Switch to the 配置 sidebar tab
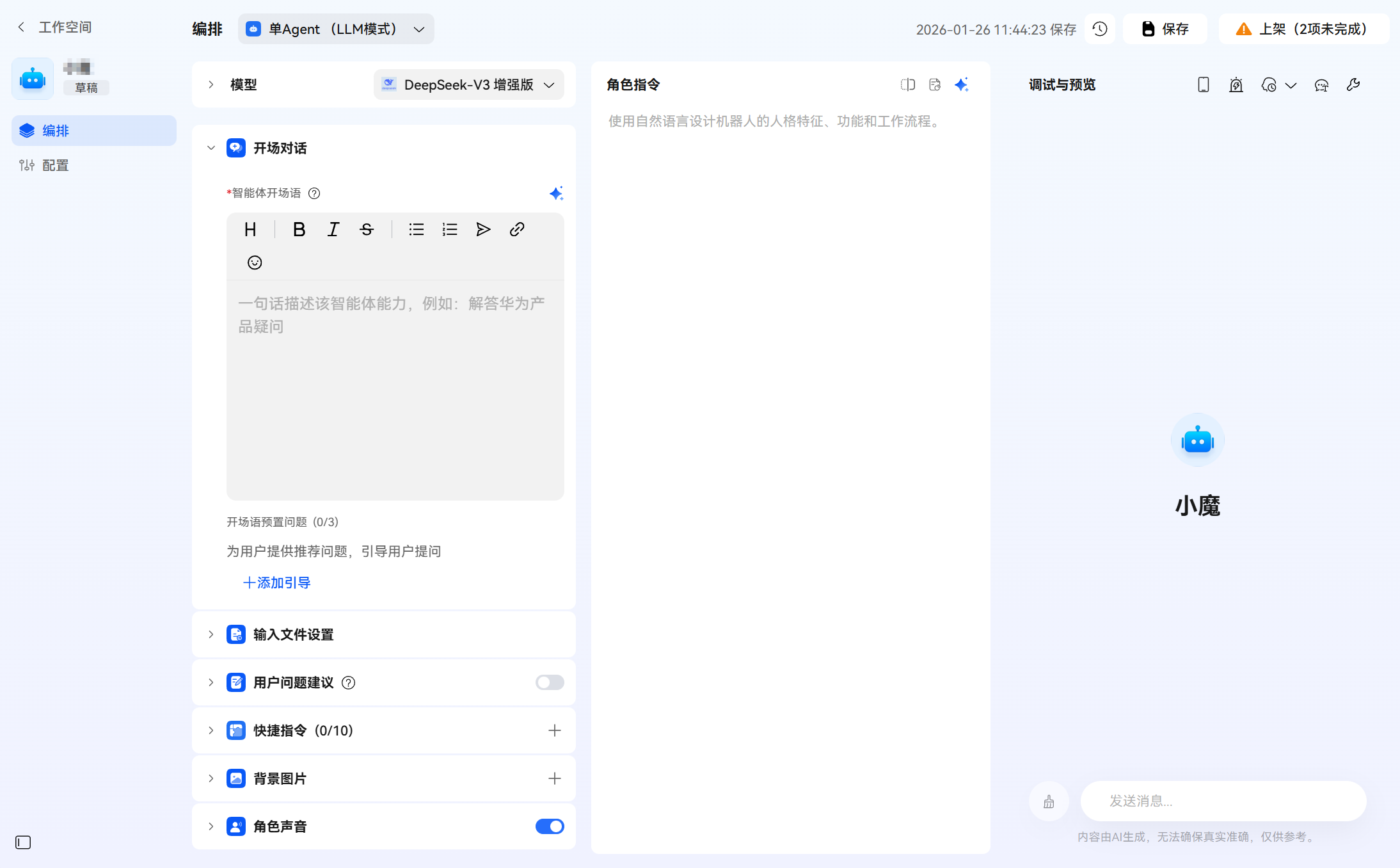 click(55, 165)
